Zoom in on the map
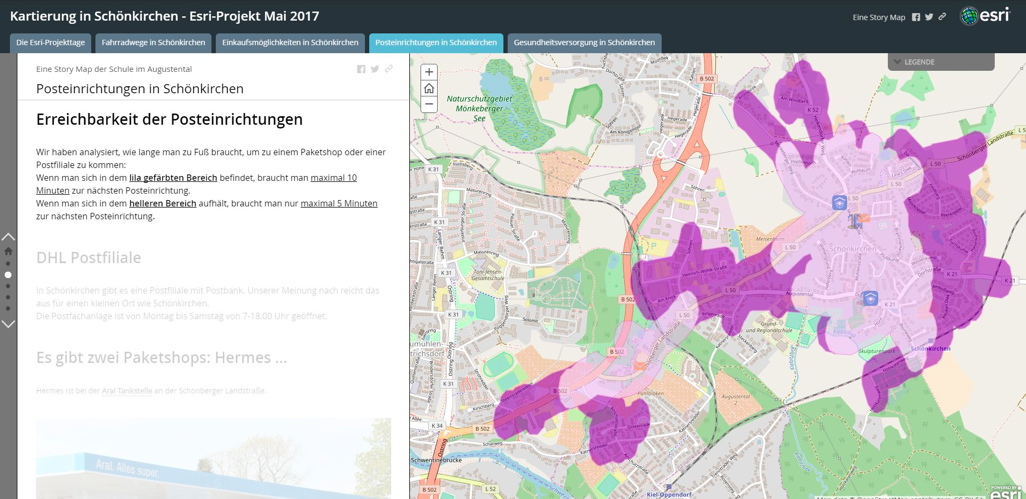Screen dimensions: 1026x499 click(429, 72)
